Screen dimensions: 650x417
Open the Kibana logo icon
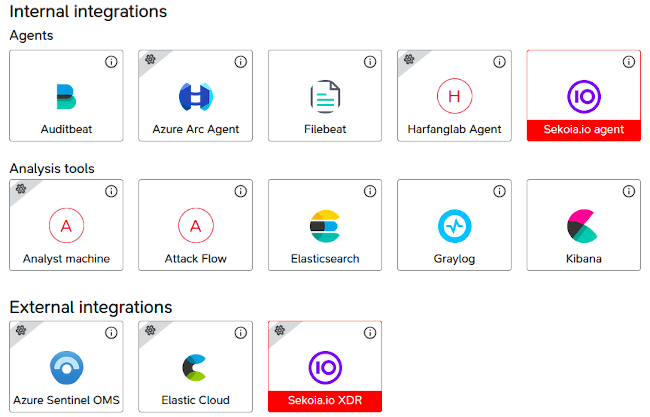pyautogui.click(x=583, y=226)
